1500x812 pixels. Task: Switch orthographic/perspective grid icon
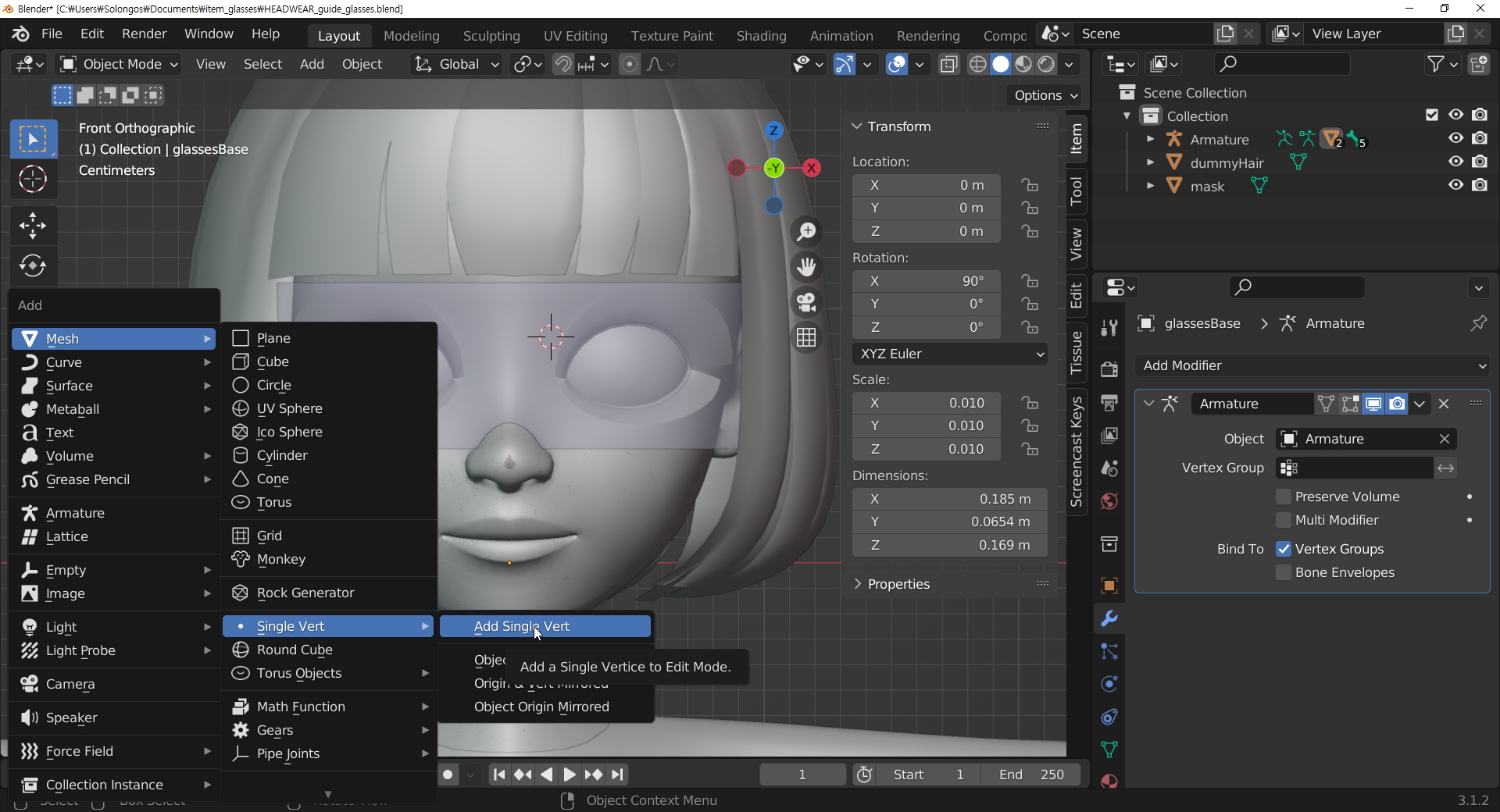click(806, 337)
